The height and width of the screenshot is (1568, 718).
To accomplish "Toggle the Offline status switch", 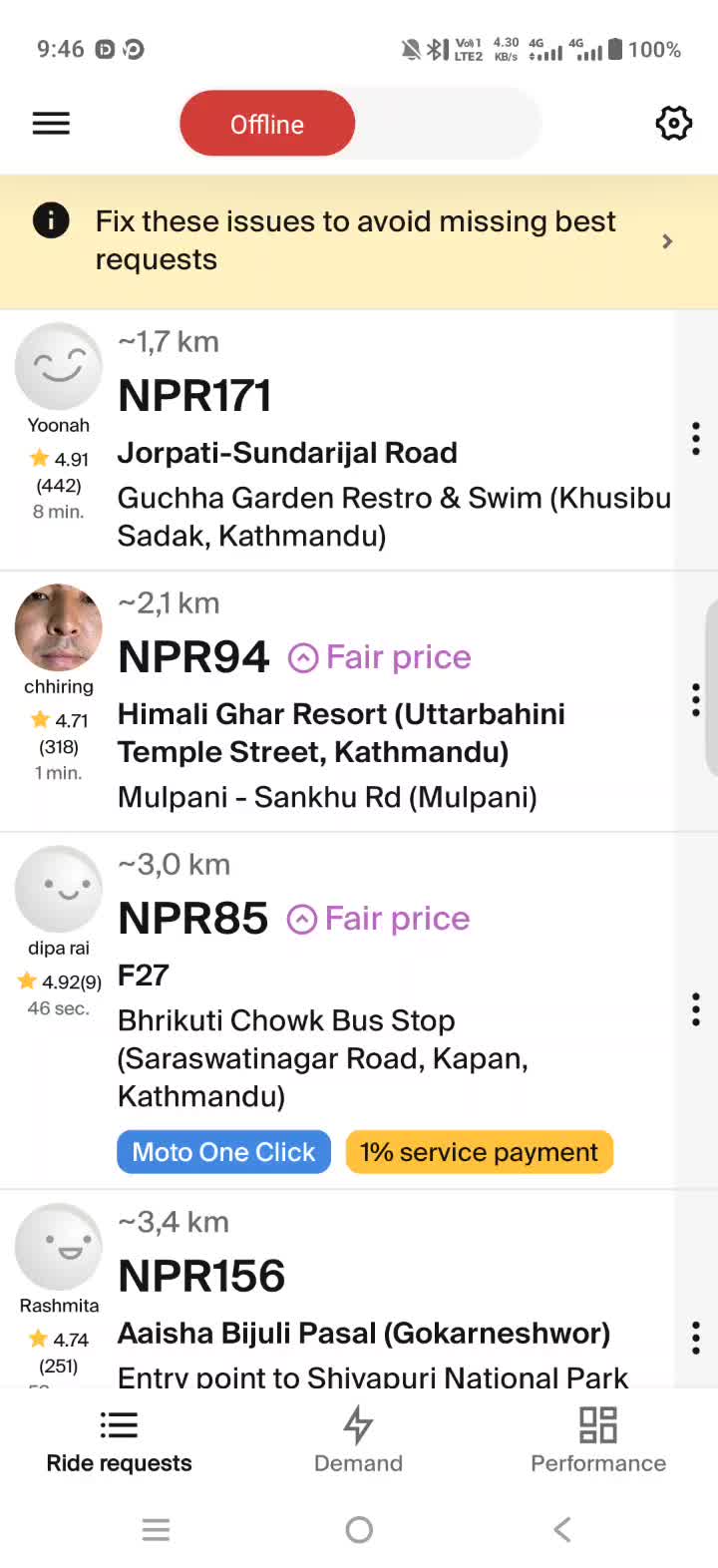I will (x=359, y=124).
